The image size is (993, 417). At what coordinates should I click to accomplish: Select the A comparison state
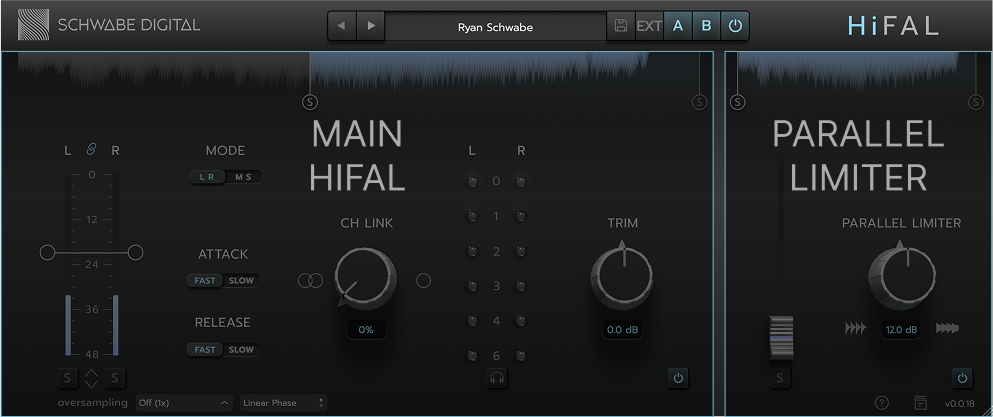pyautogui.click(x=678, y=26)
